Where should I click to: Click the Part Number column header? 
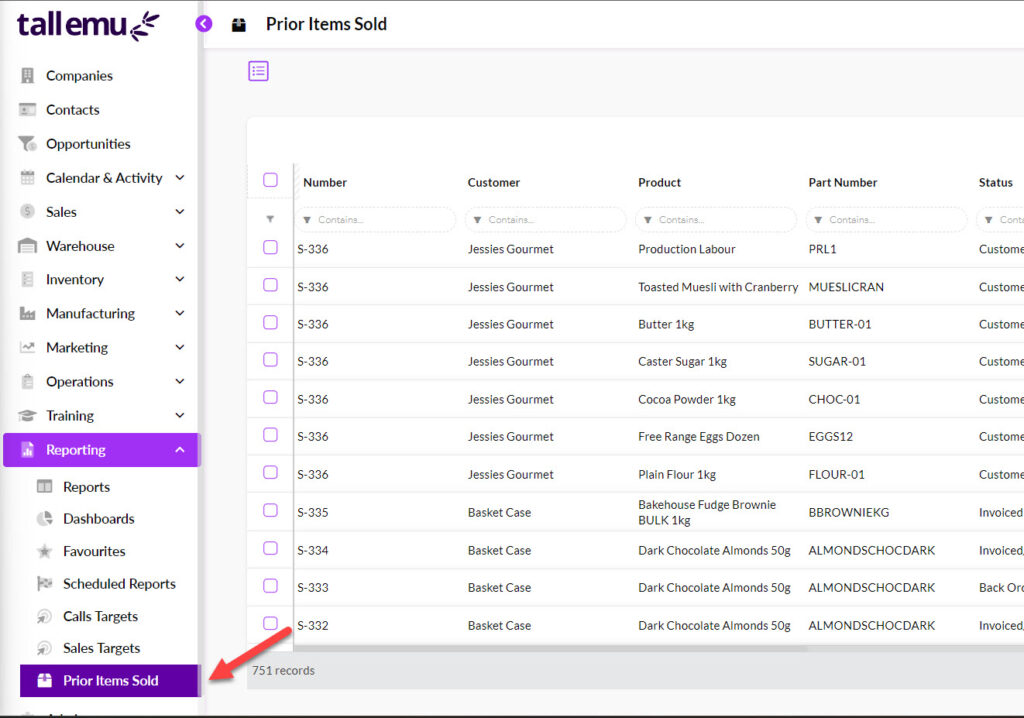tap(843, 183)
